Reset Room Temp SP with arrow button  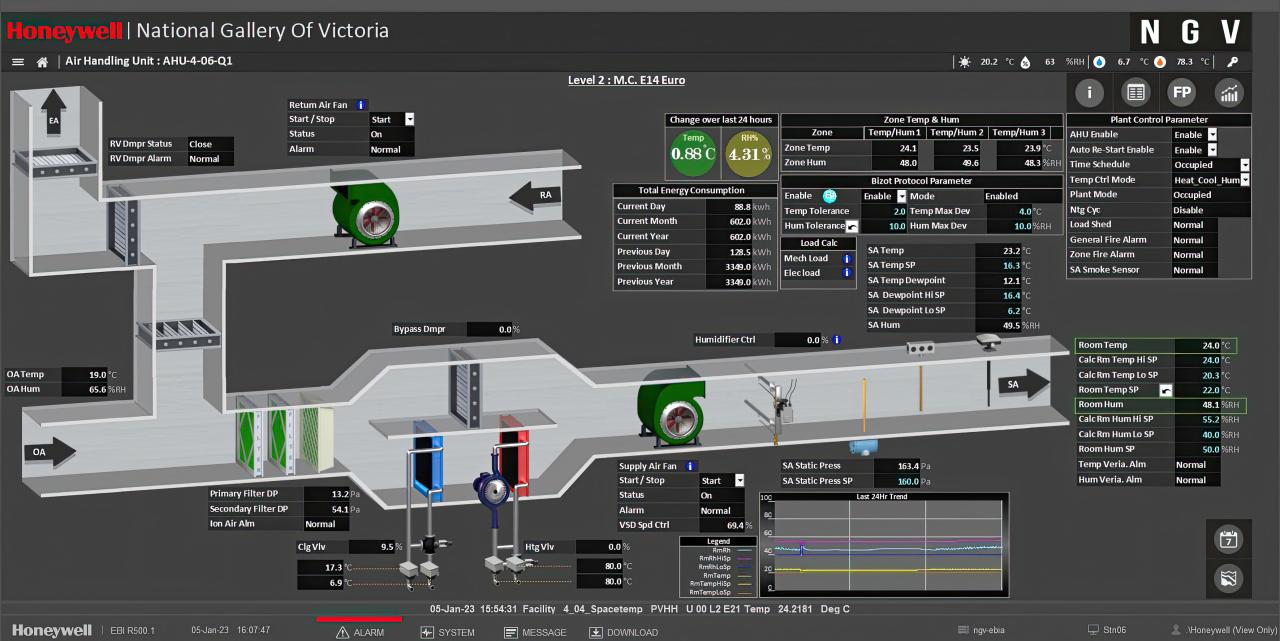pos(1165,390)
